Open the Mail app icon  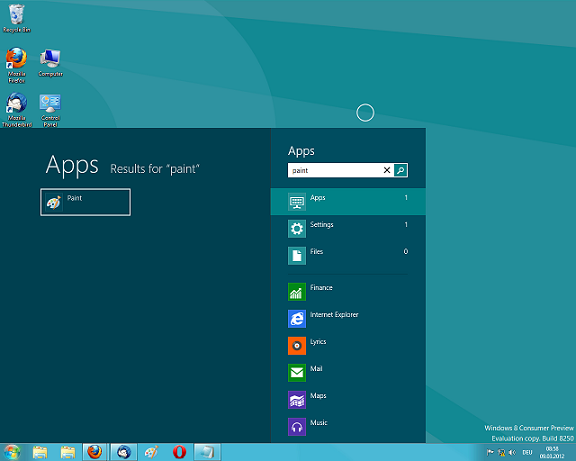point(297,373)
